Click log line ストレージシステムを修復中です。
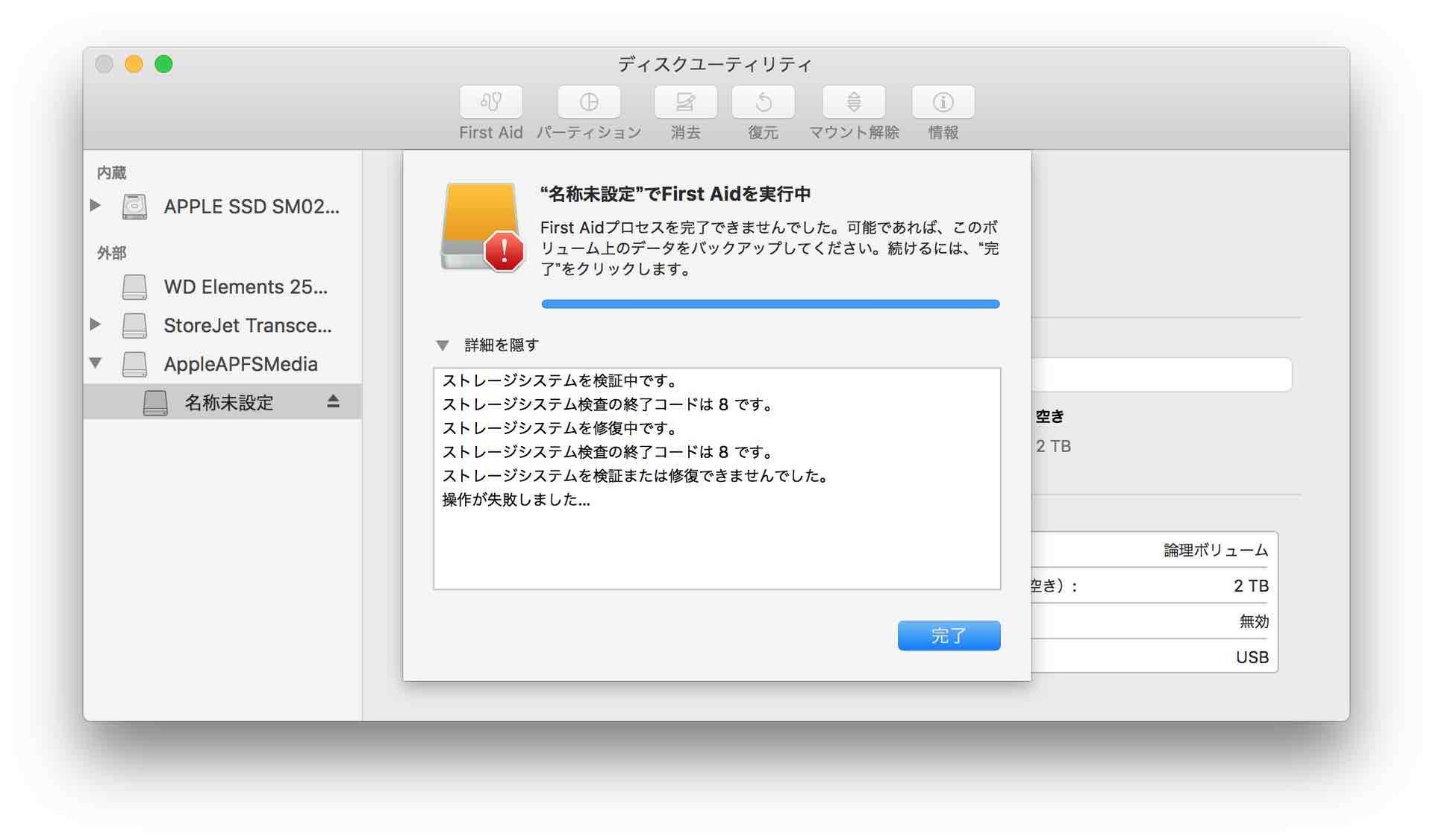 [x=561, y=428]
